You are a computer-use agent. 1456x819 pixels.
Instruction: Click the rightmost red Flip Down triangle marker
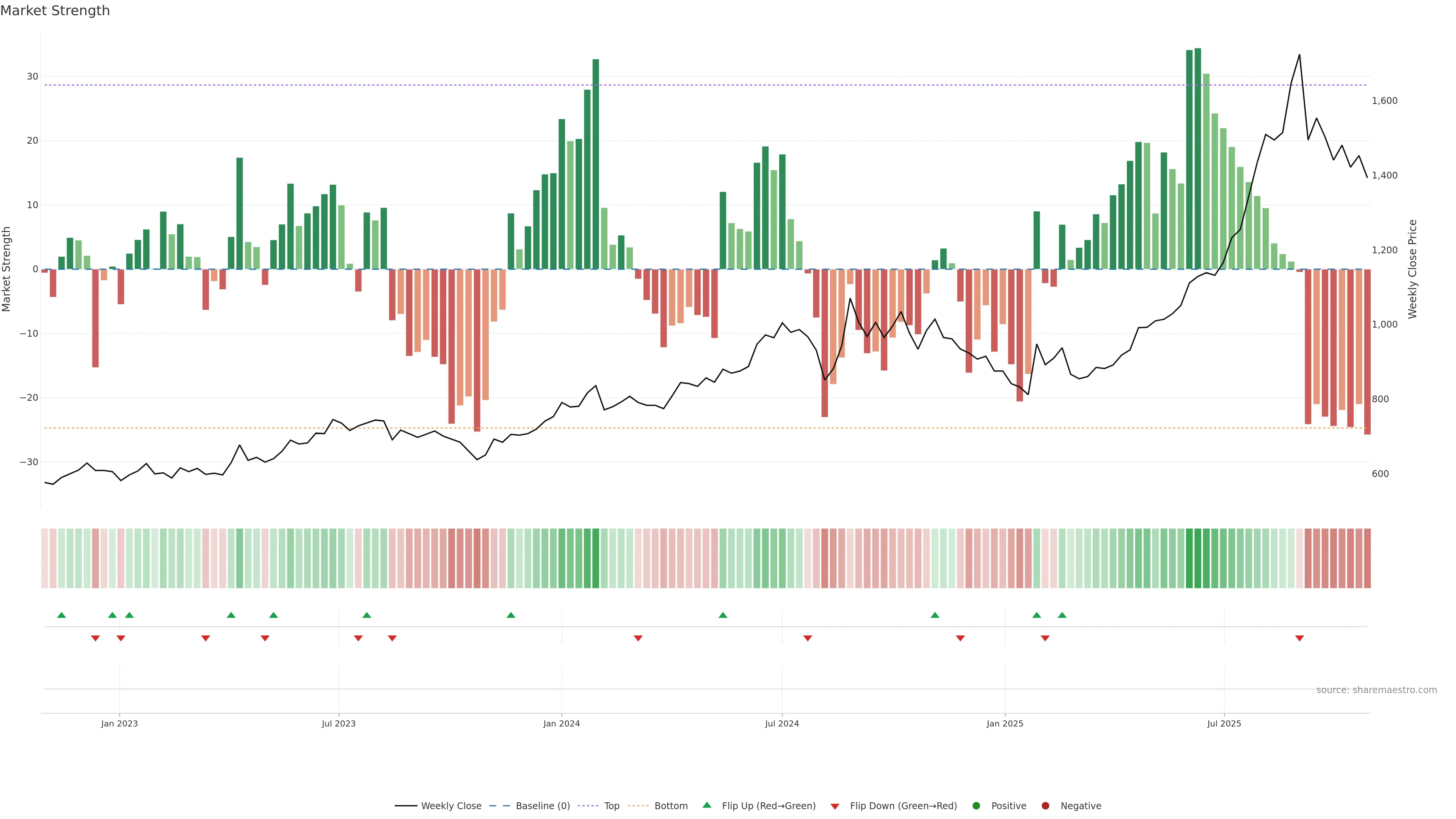(1299, 638)
